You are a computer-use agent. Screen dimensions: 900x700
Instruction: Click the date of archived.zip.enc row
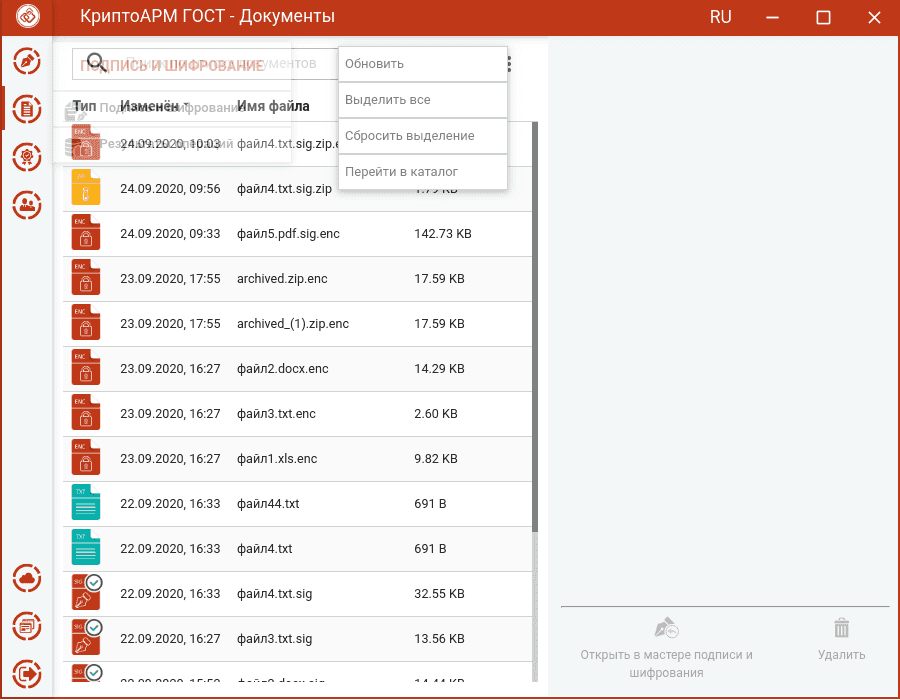click(170, 279)
